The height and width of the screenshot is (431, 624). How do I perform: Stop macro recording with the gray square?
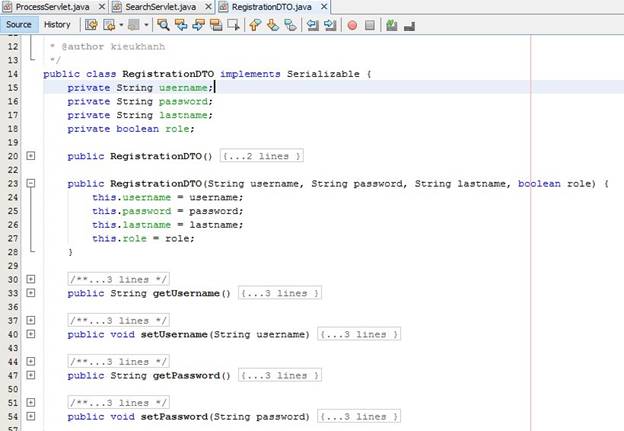pyautogui.click(x=370, y=25)
